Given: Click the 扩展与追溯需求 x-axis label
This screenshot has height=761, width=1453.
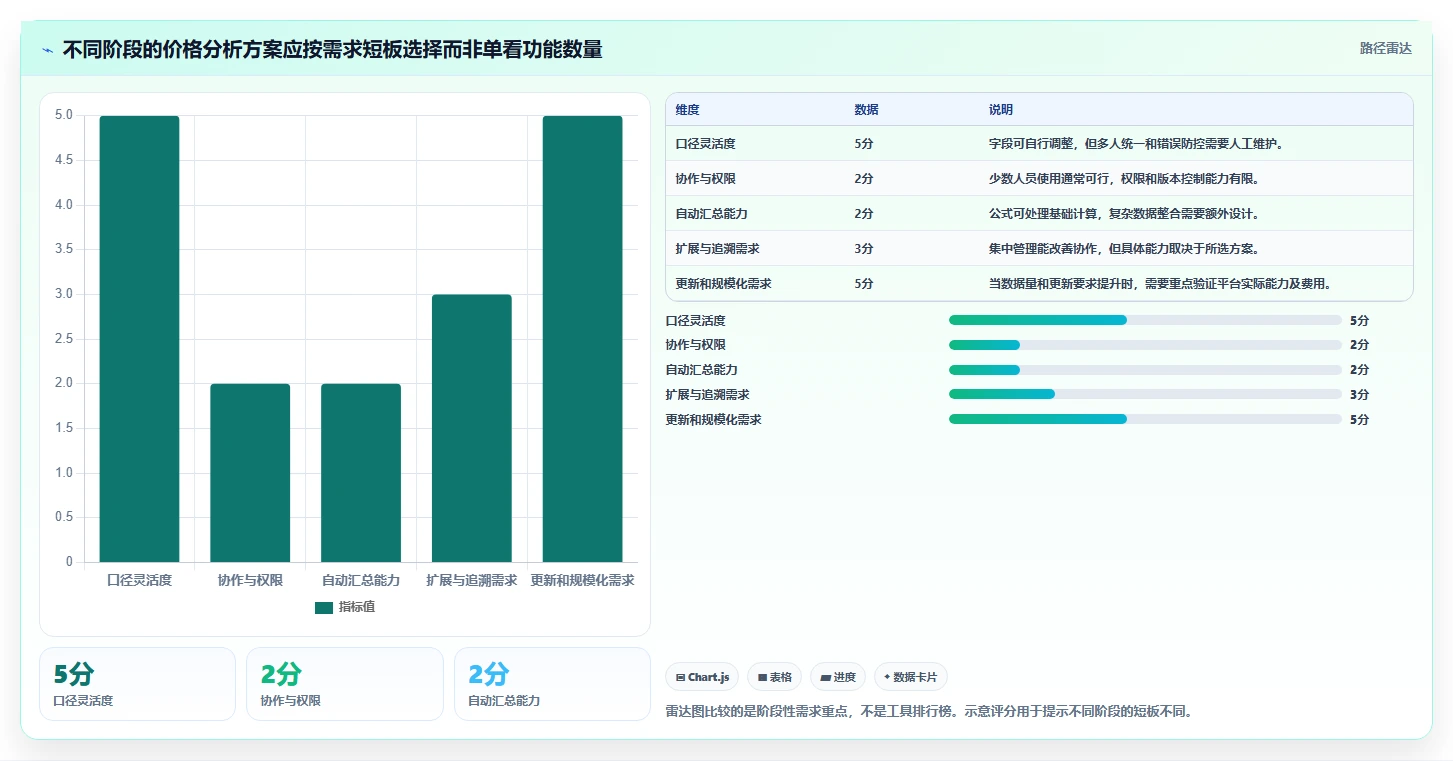Looking at the screenshot, I should tap(472, 580).
